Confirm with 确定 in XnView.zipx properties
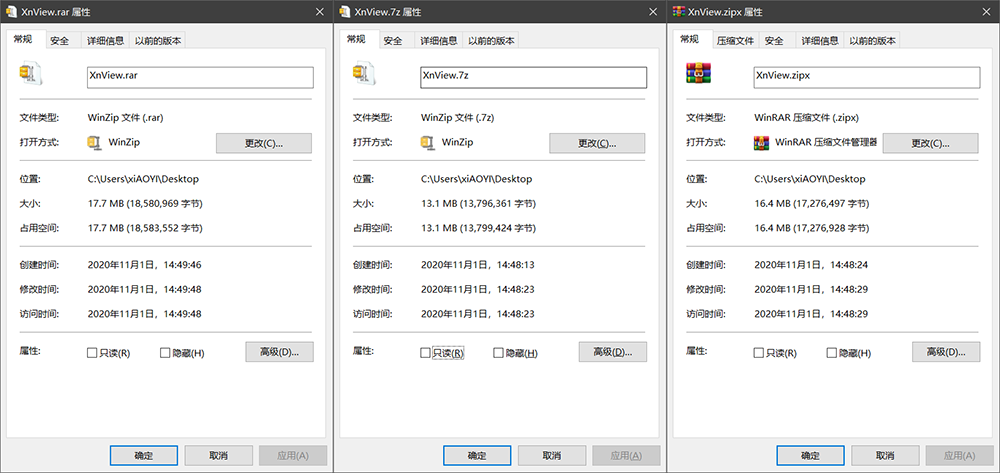This screenshot has height=473, width=1000. pos(810,456)
